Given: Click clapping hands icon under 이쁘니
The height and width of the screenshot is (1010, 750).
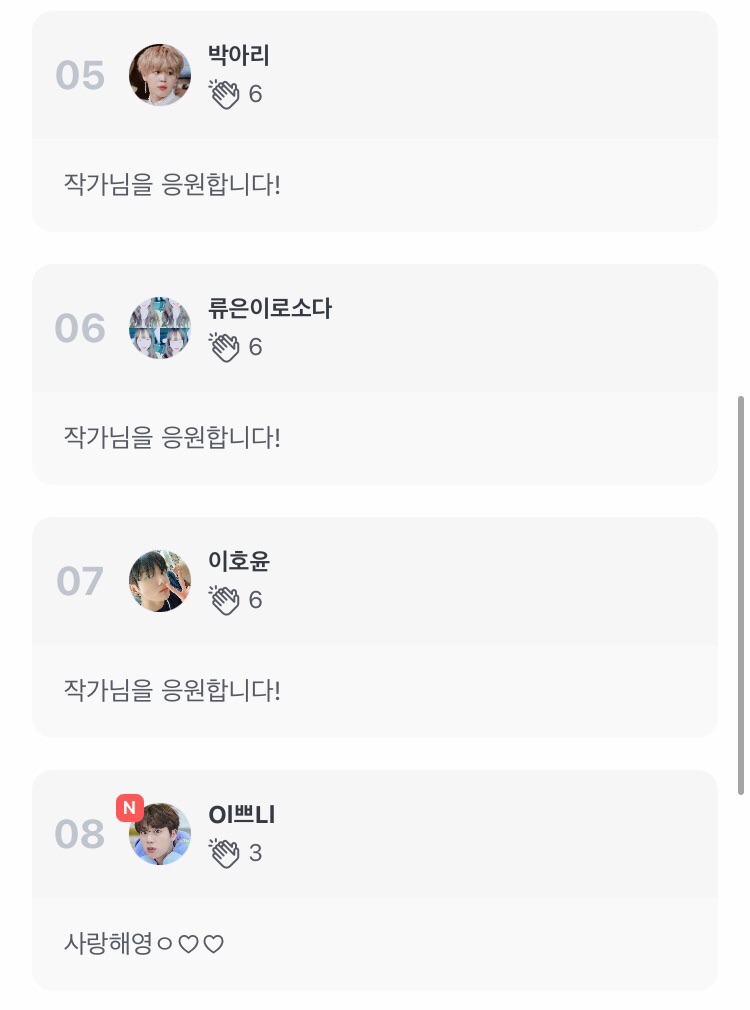Looking at the screenshot, I should pyautogui.click(x=225, y=853).
